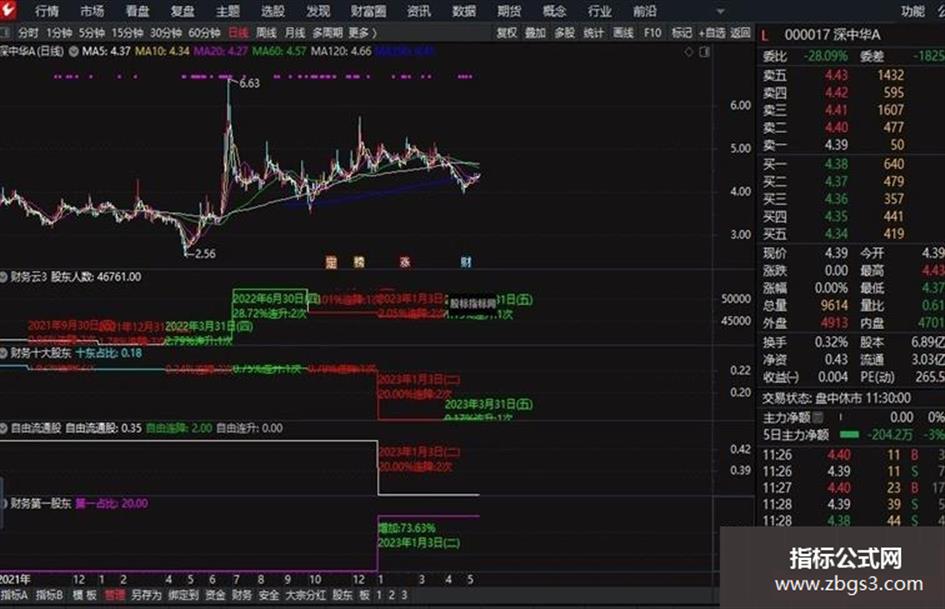Switch to the 指标A tab

[x=14, y=595]
